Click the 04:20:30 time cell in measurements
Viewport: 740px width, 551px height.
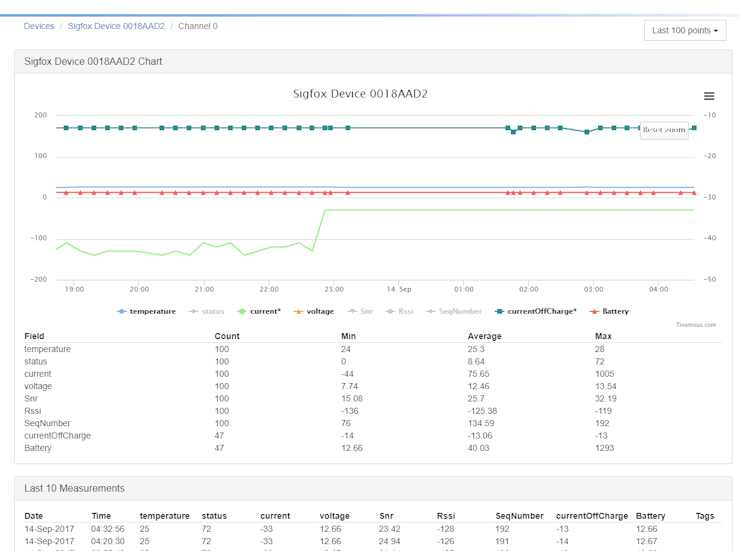[108, 541]
